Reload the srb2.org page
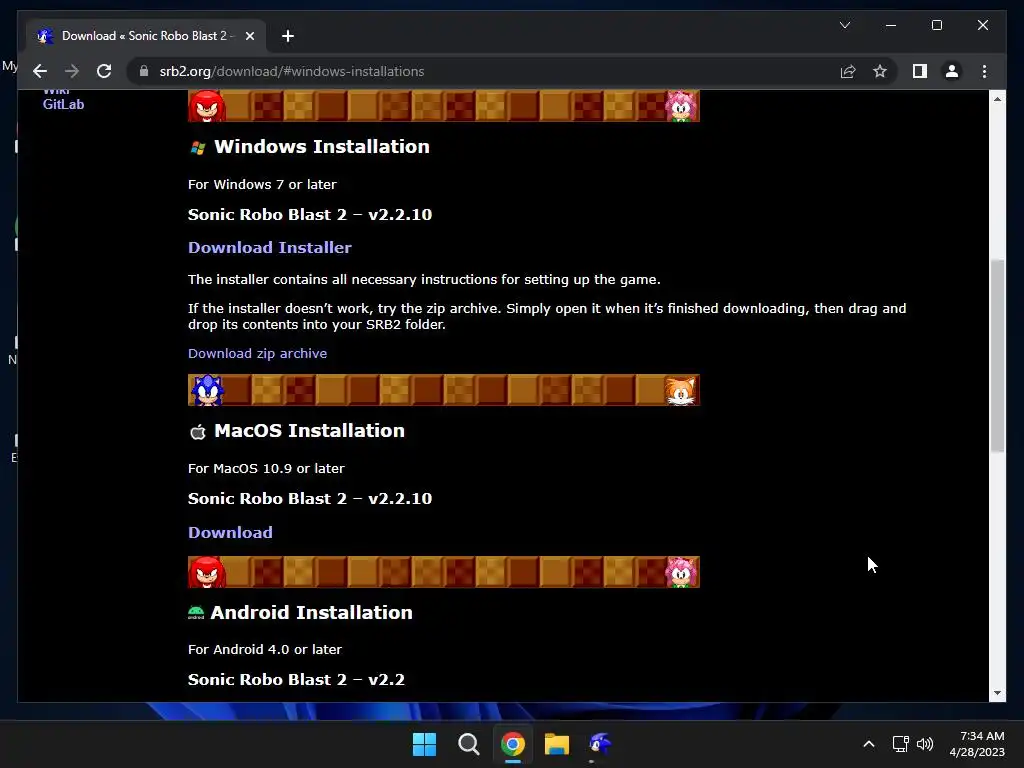 [104, 71]
